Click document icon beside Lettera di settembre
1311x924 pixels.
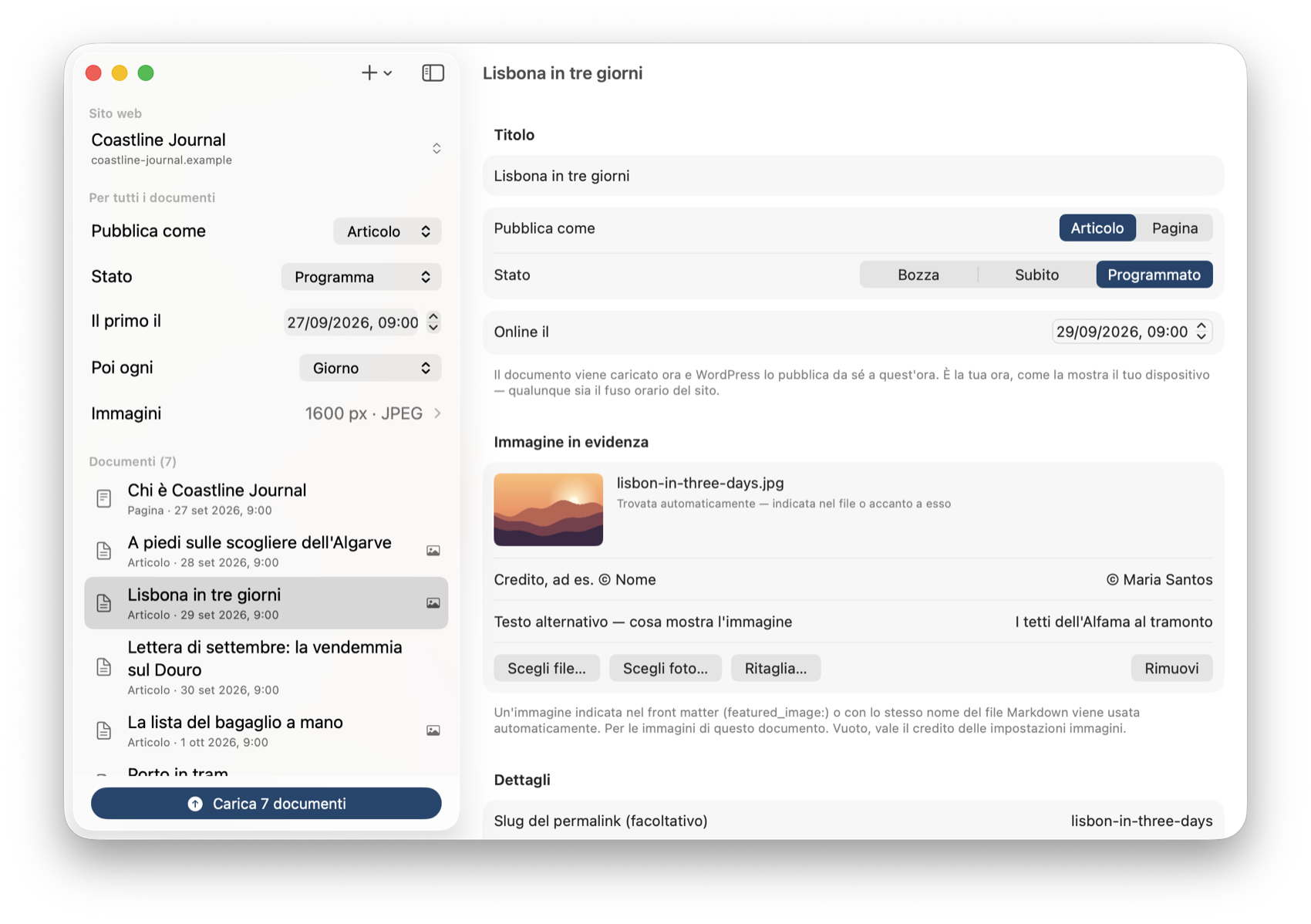pyautogui.click(x=104, y=667)
